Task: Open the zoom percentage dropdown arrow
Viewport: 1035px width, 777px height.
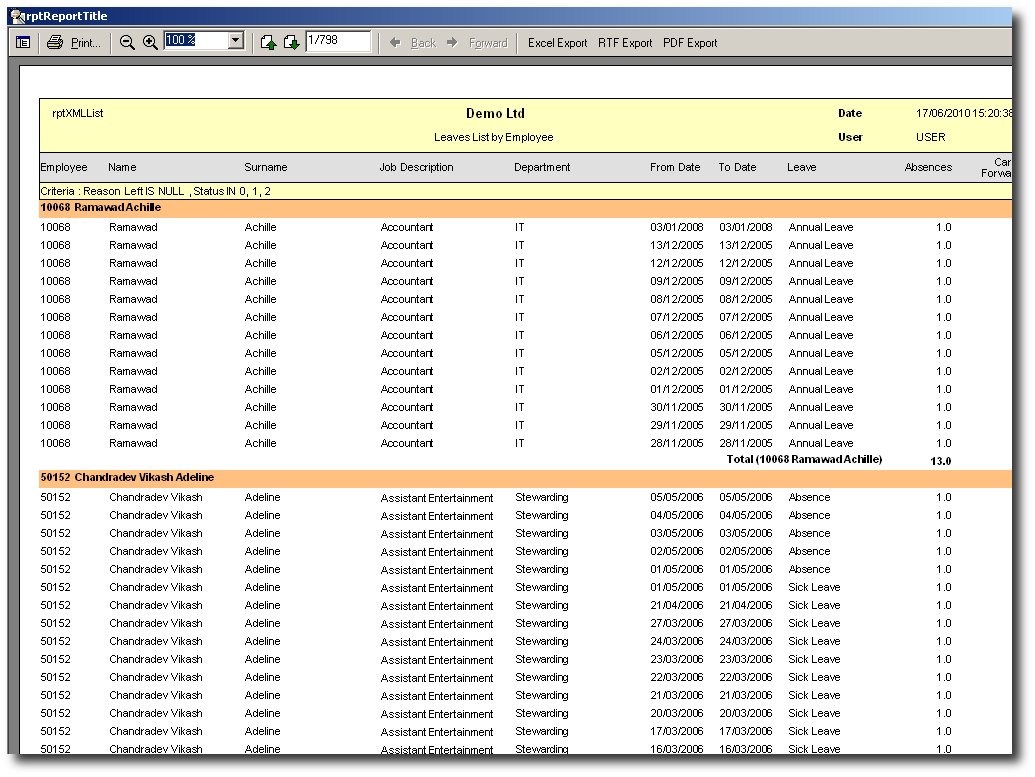Action: (x=236, y=41)
